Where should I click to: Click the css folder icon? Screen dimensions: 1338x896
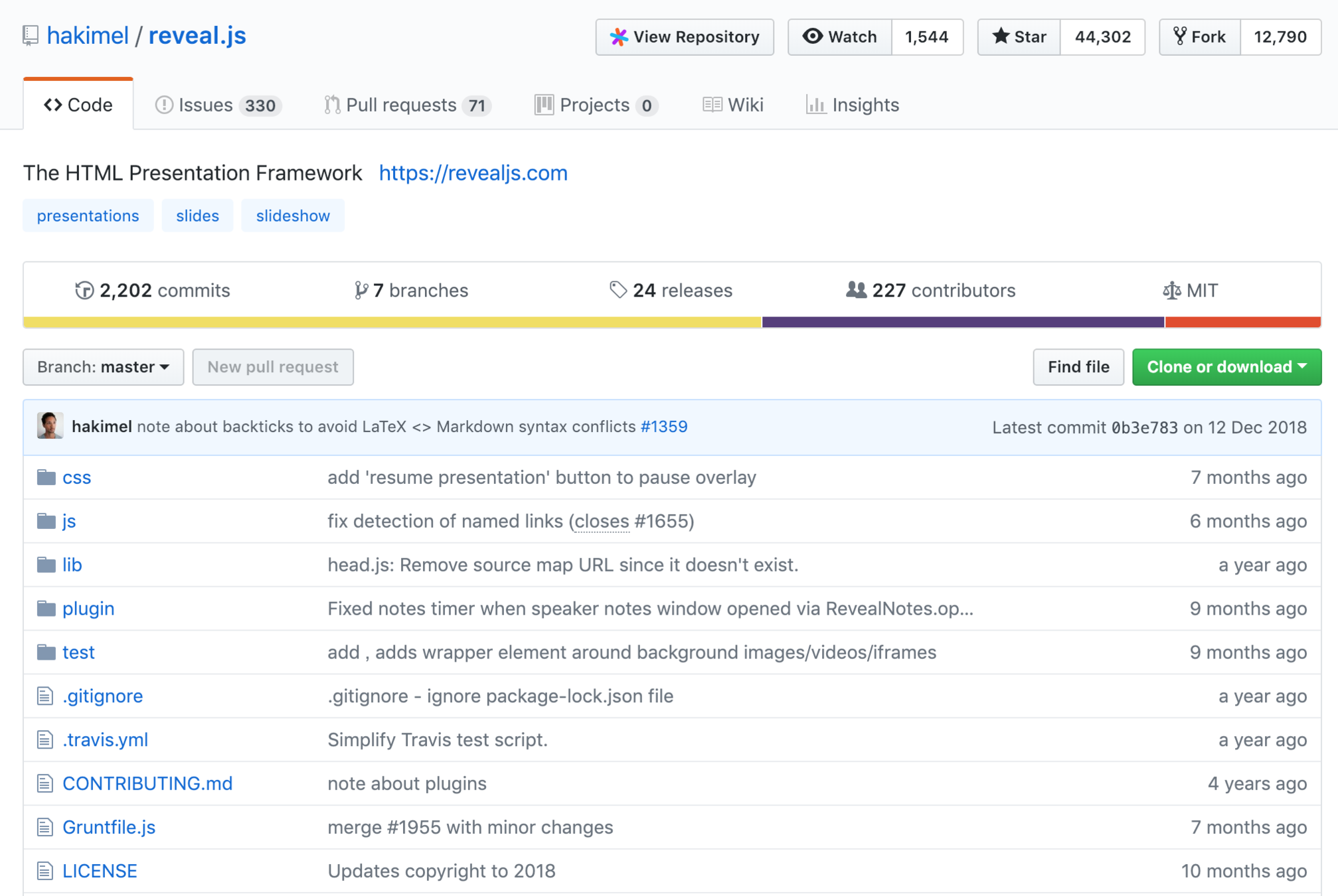coord(46,477)
